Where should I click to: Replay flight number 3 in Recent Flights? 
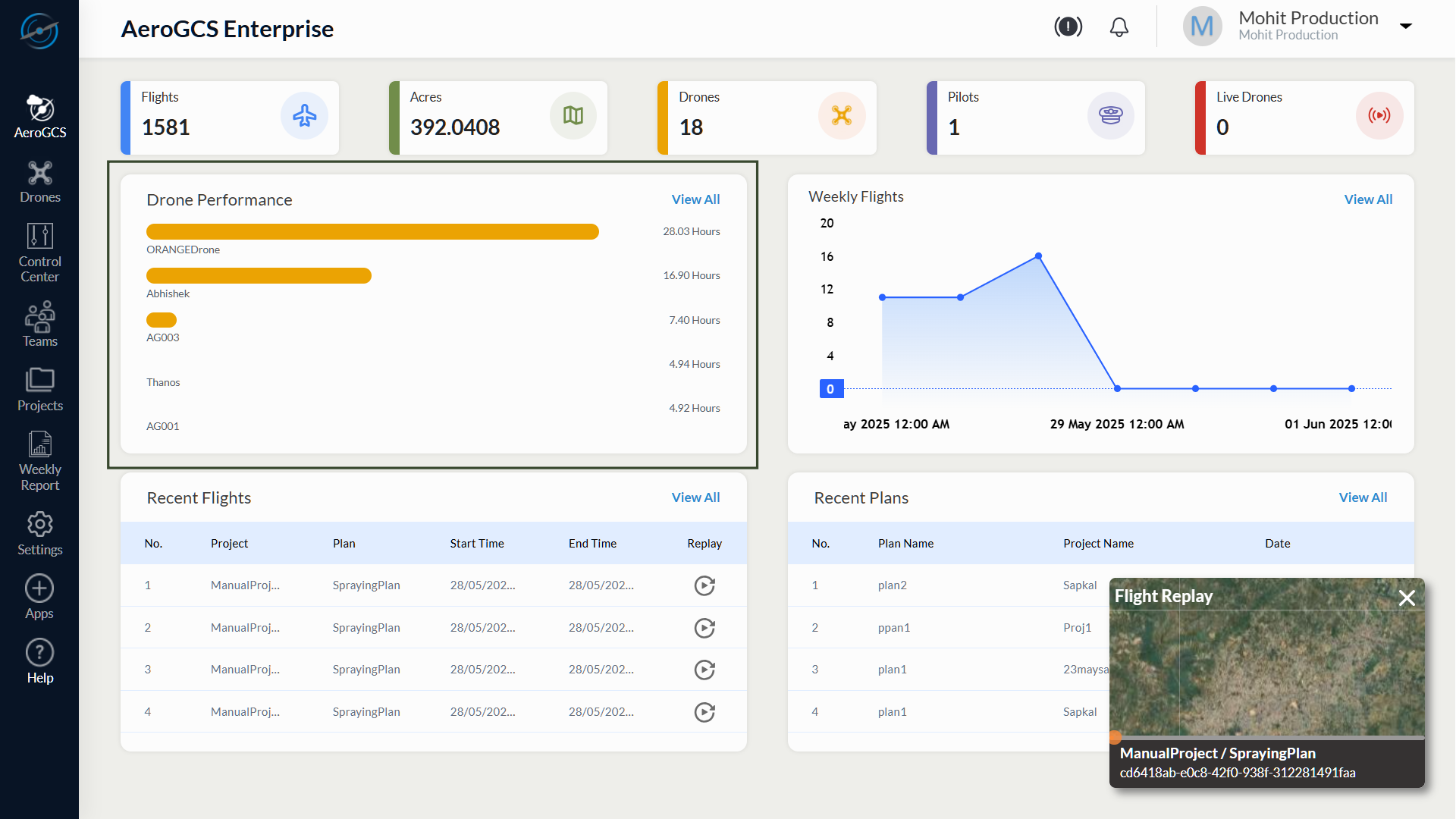(704, 670)
